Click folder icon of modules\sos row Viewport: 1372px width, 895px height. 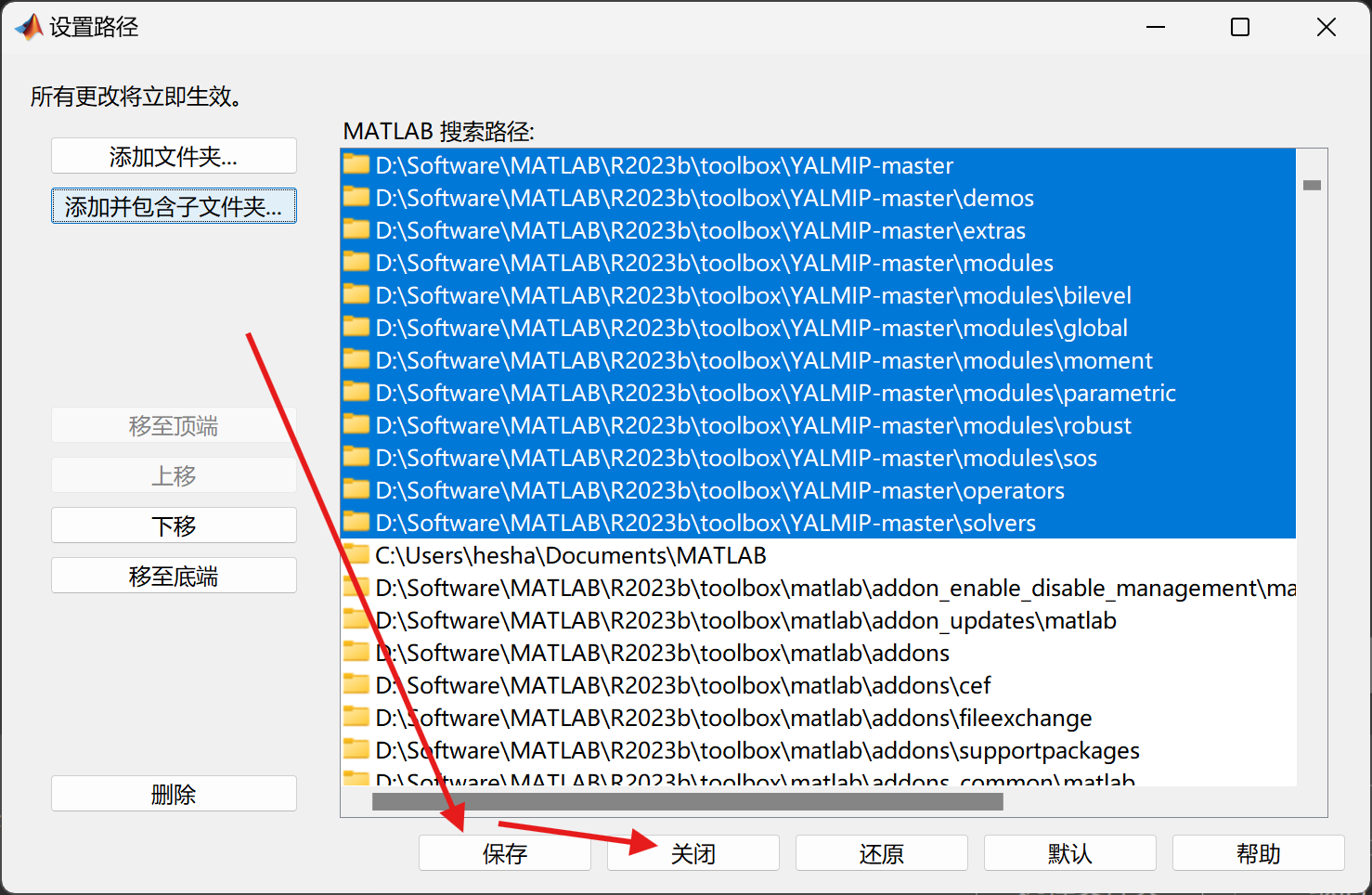coord(356,457)
